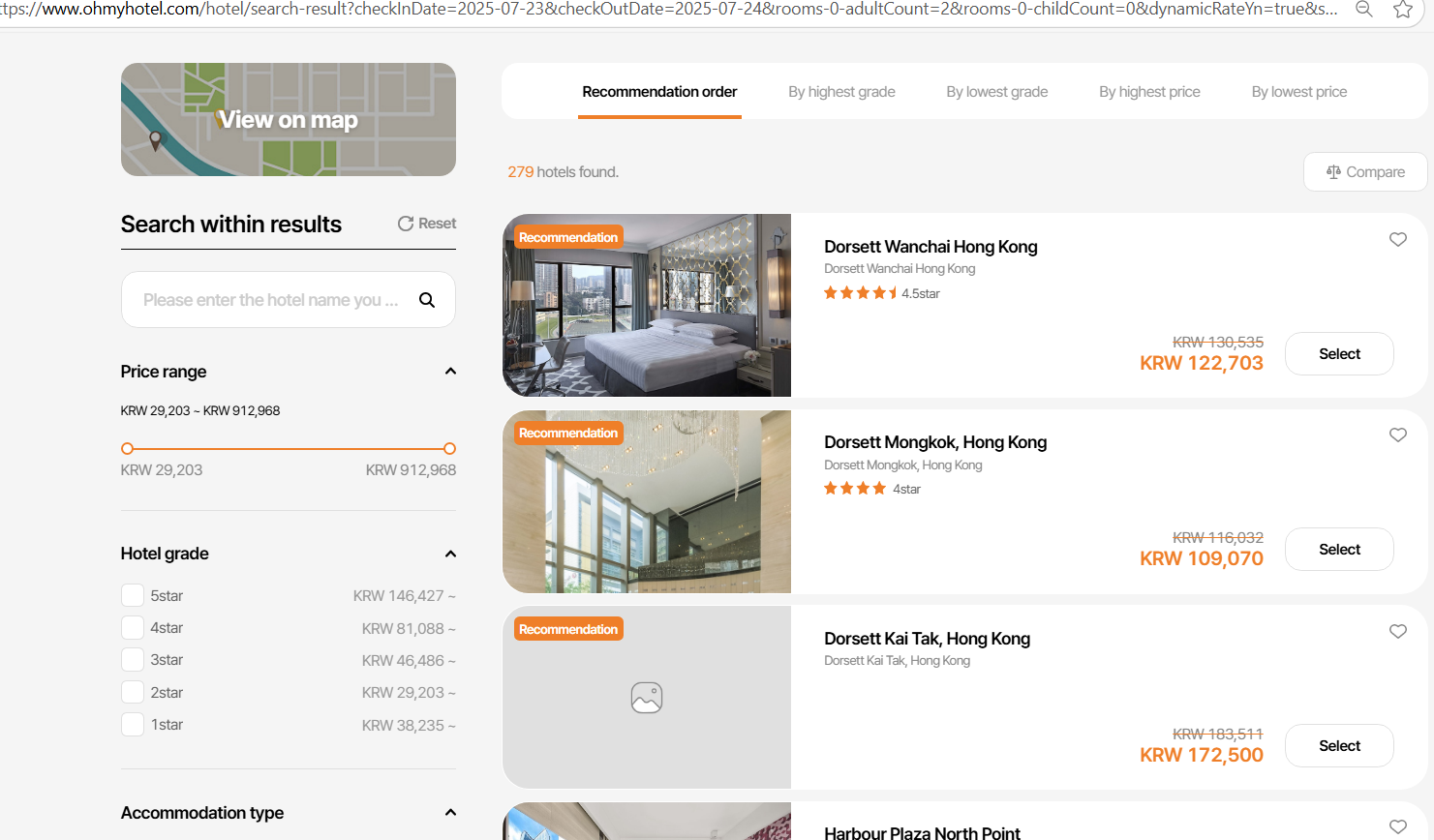Select Dorsett Mongkok, Hong Kong hotel
Viewport: 1434px width, 840px height.
(x=1339, y=550)
